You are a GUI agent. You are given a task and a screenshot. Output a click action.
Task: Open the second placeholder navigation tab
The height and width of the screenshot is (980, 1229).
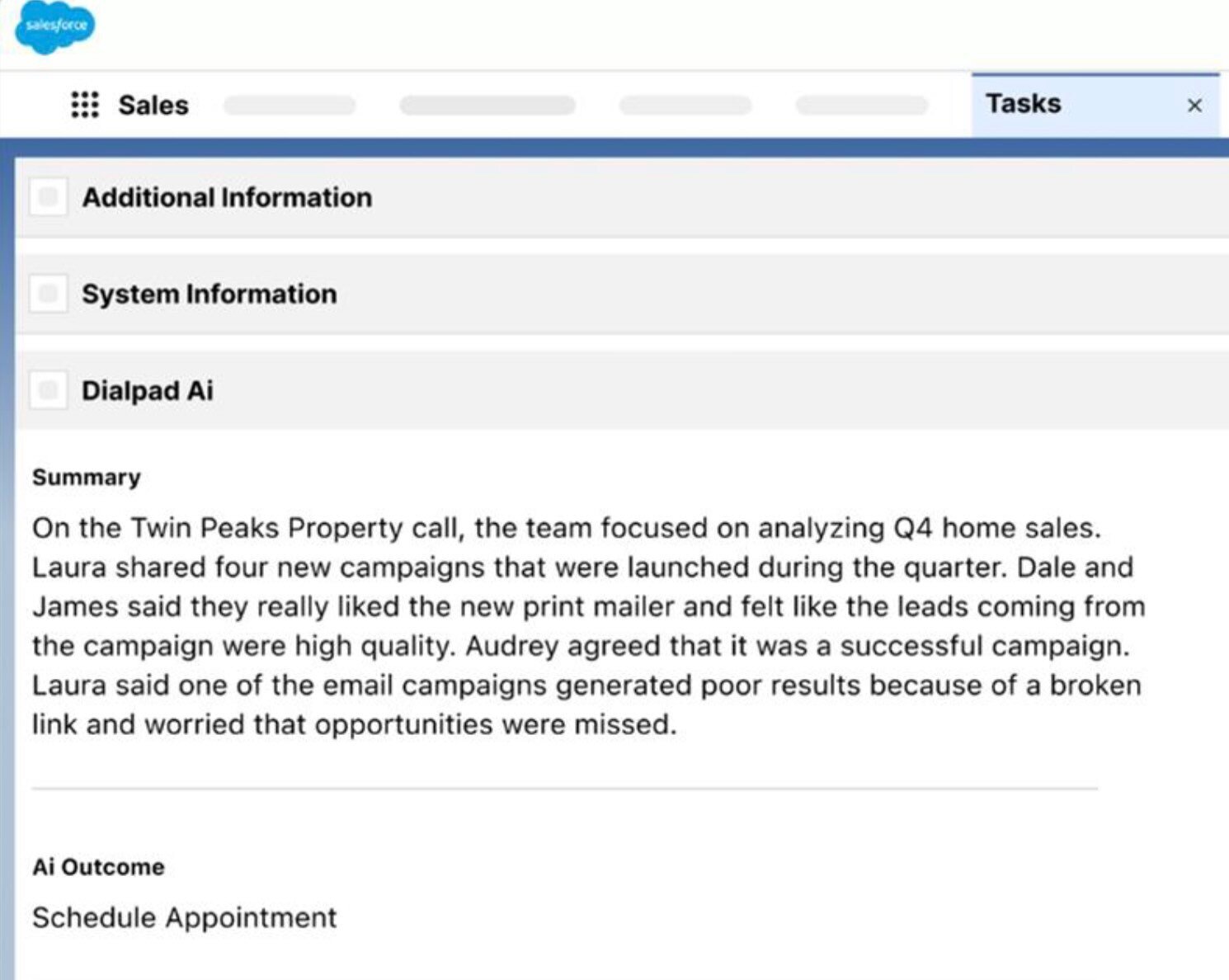pyautogui.click(x=487, y=106)
